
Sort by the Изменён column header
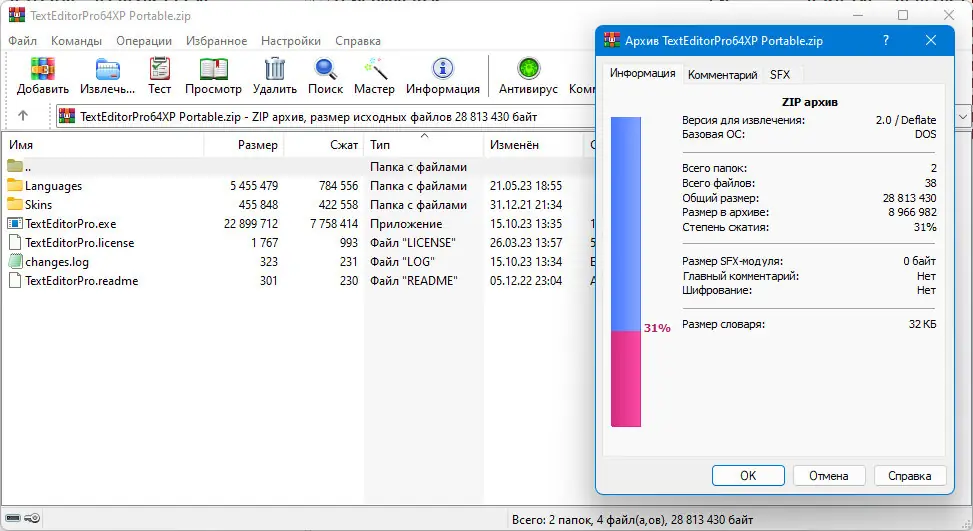534,145
